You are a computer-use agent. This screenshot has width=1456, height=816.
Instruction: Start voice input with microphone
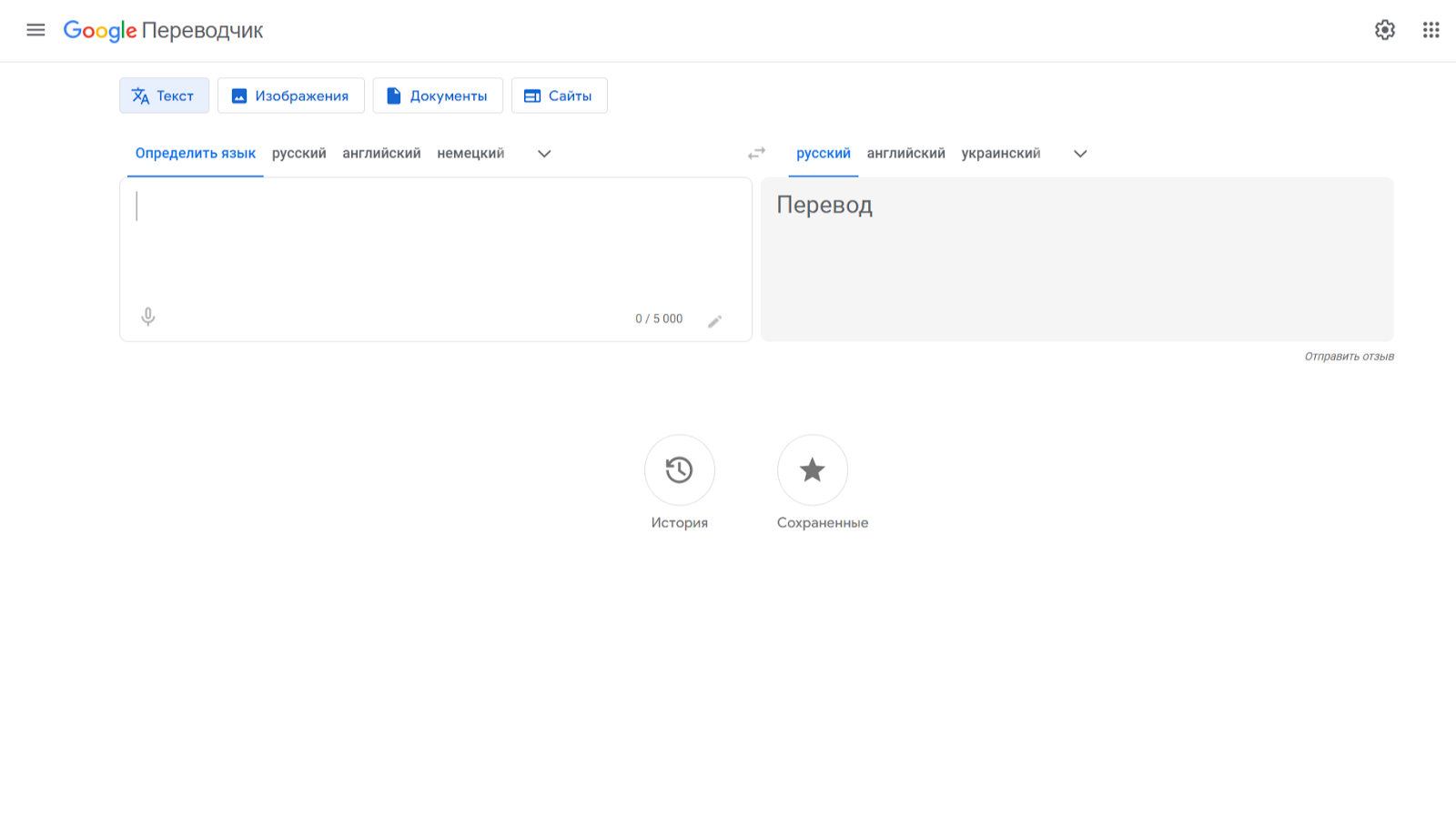tap(148, 317)
